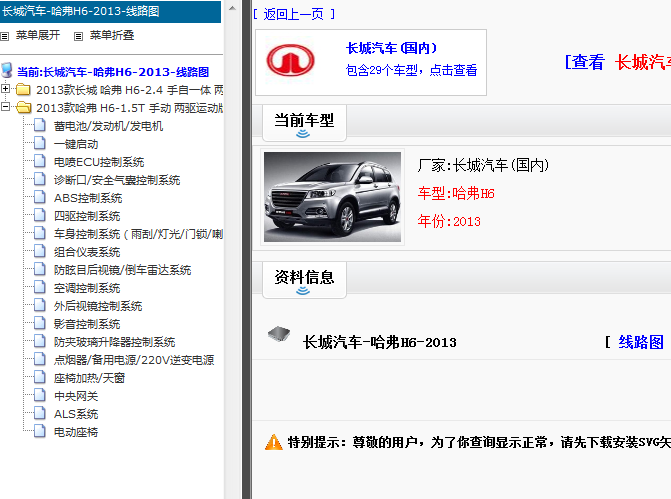Click document icon next to 影音控制系统
This screenshot has height=499, width=671.
40,323
